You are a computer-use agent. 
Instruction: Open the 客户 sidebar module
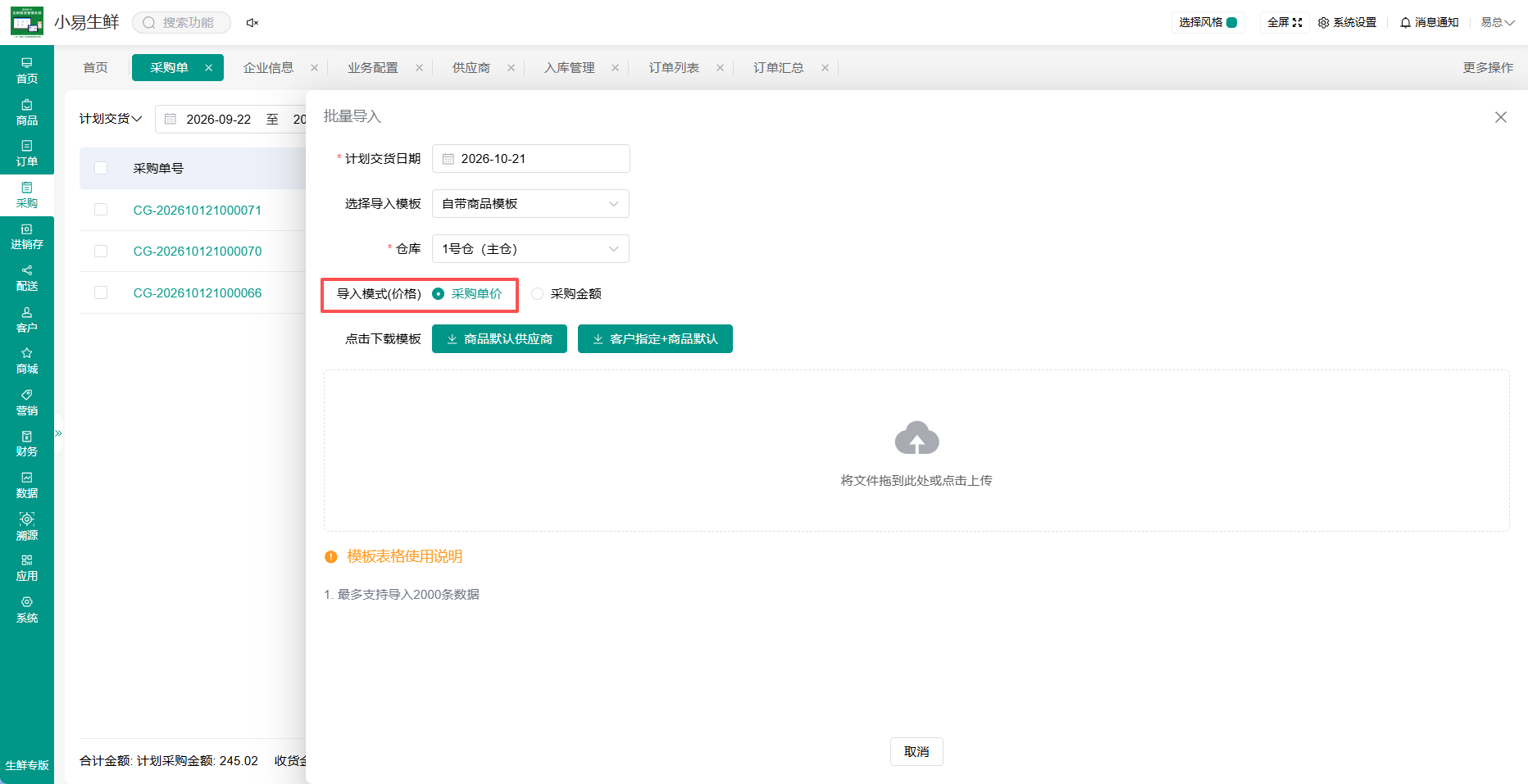[27, 319]
